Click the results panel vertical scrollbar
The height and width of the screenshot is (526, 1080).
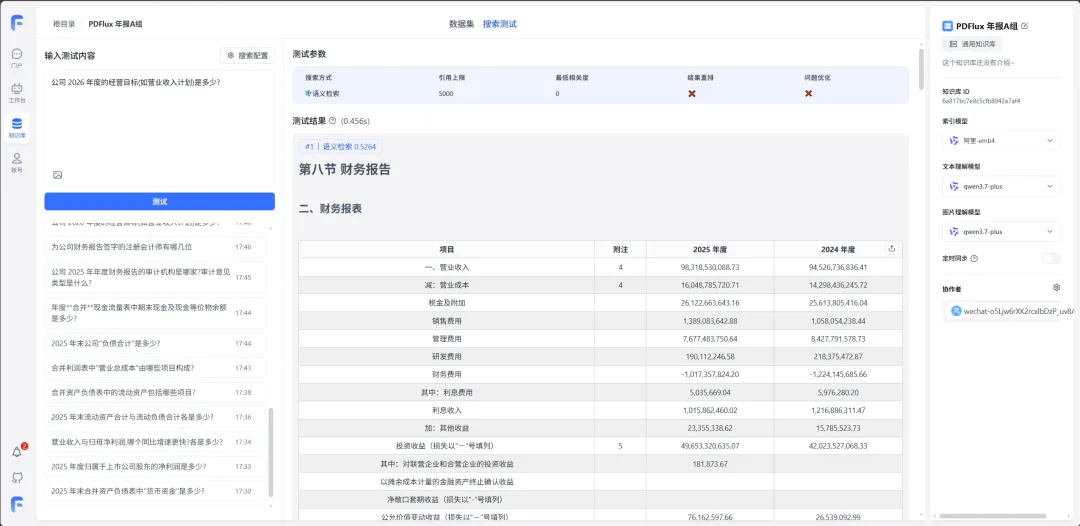[x=921, y=69]
